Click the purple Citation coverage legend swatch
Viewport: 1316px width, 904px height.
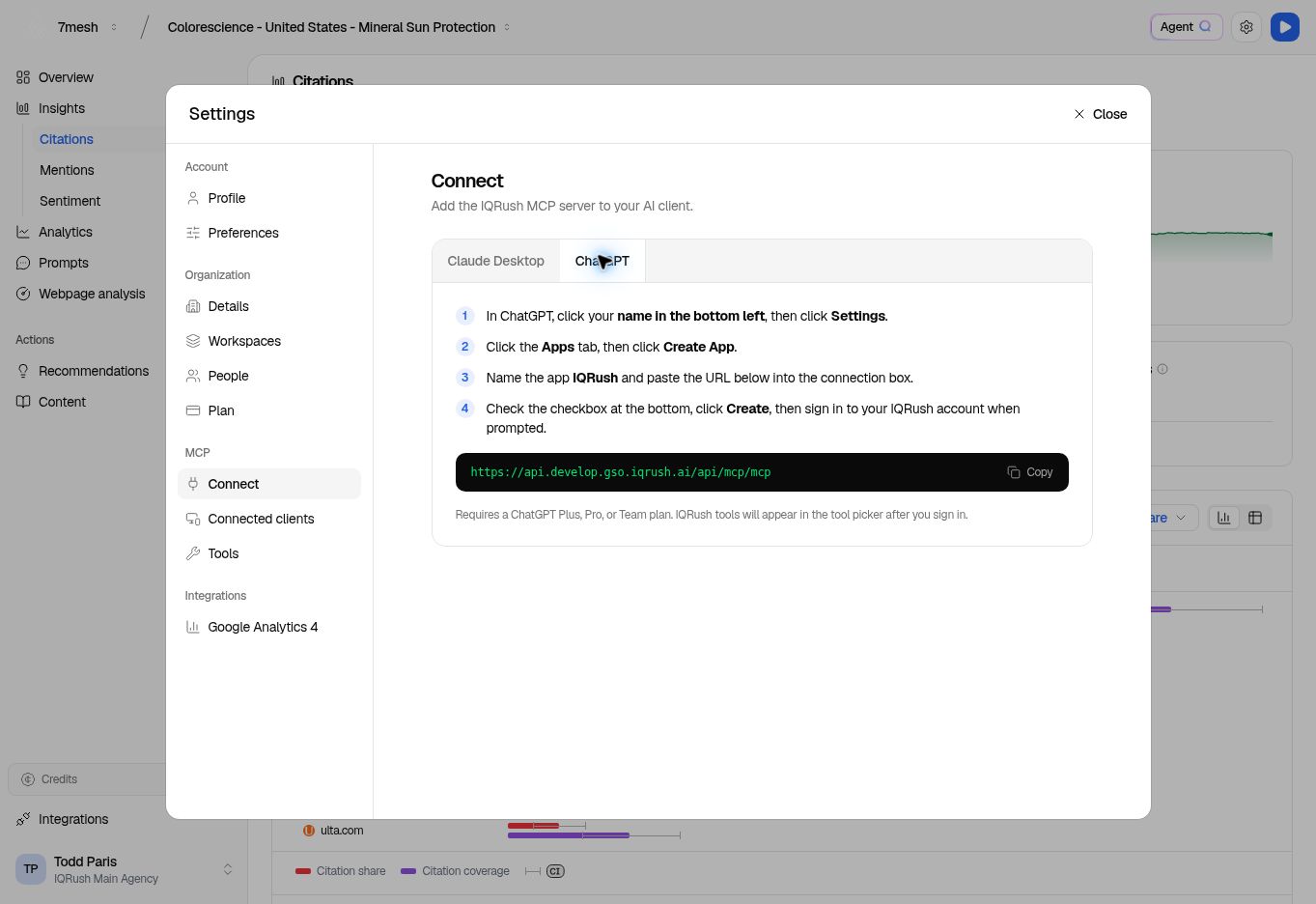point(408,871)
